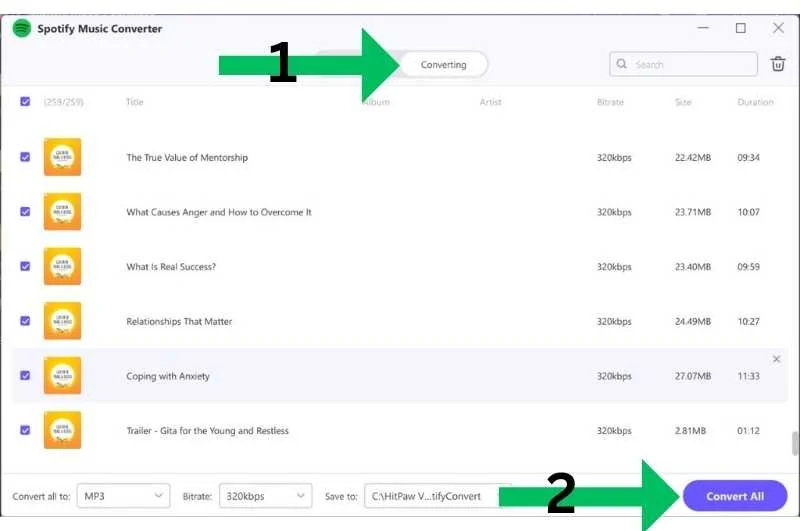The height and width of the screenshot is (531, 800).
Task: Click the trash delete icon
Action: pyautogui.click(x=778, y=65)
